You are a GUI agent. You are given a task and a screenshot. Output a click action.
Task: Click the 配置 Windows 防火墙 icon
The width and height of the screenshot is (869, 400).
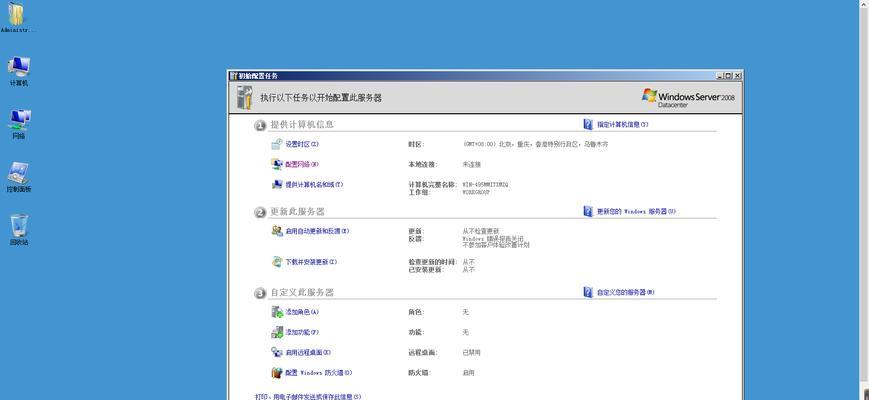coord(277,373)
